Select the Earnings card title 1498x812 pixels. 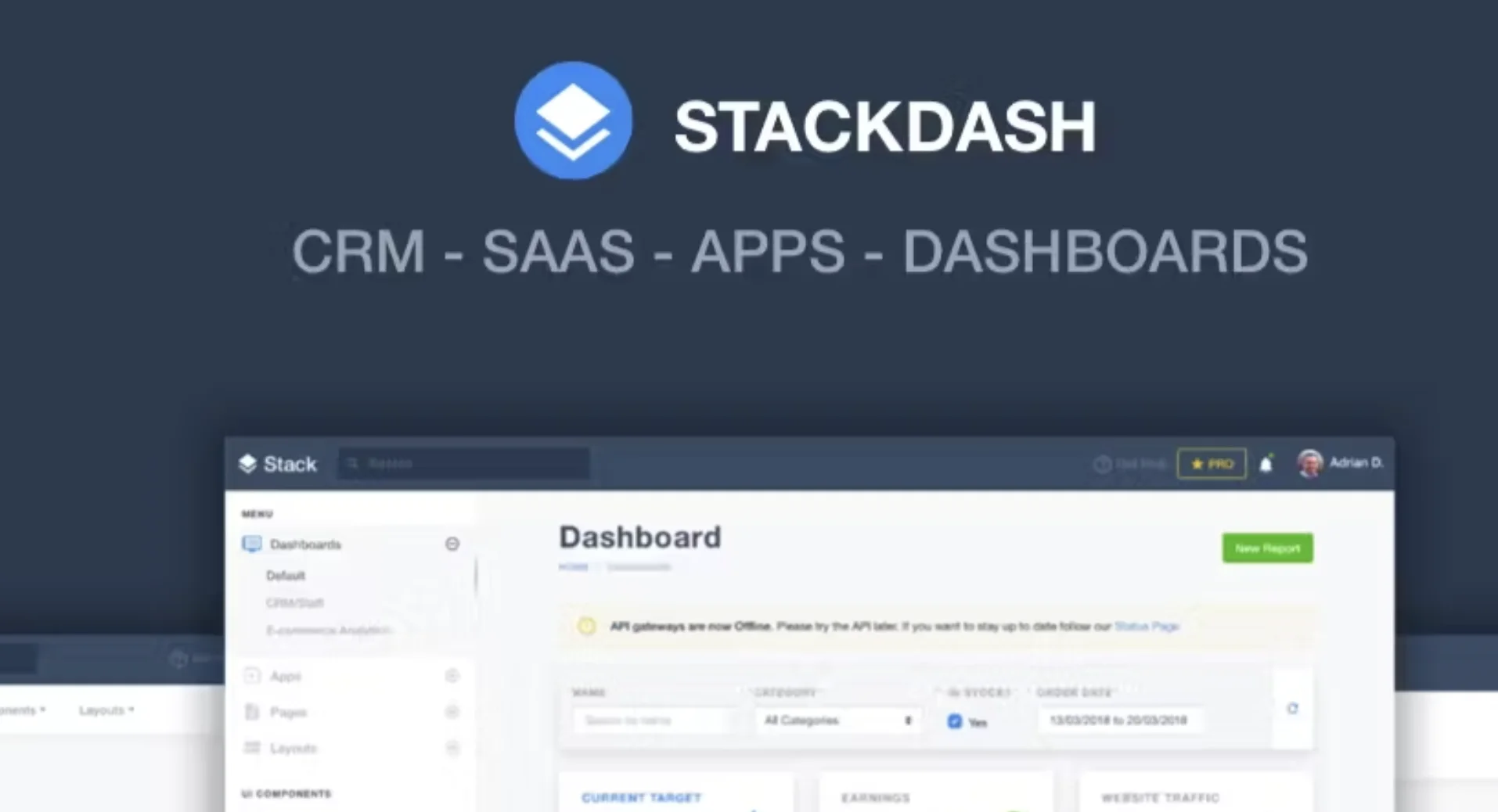click(876, 798)
